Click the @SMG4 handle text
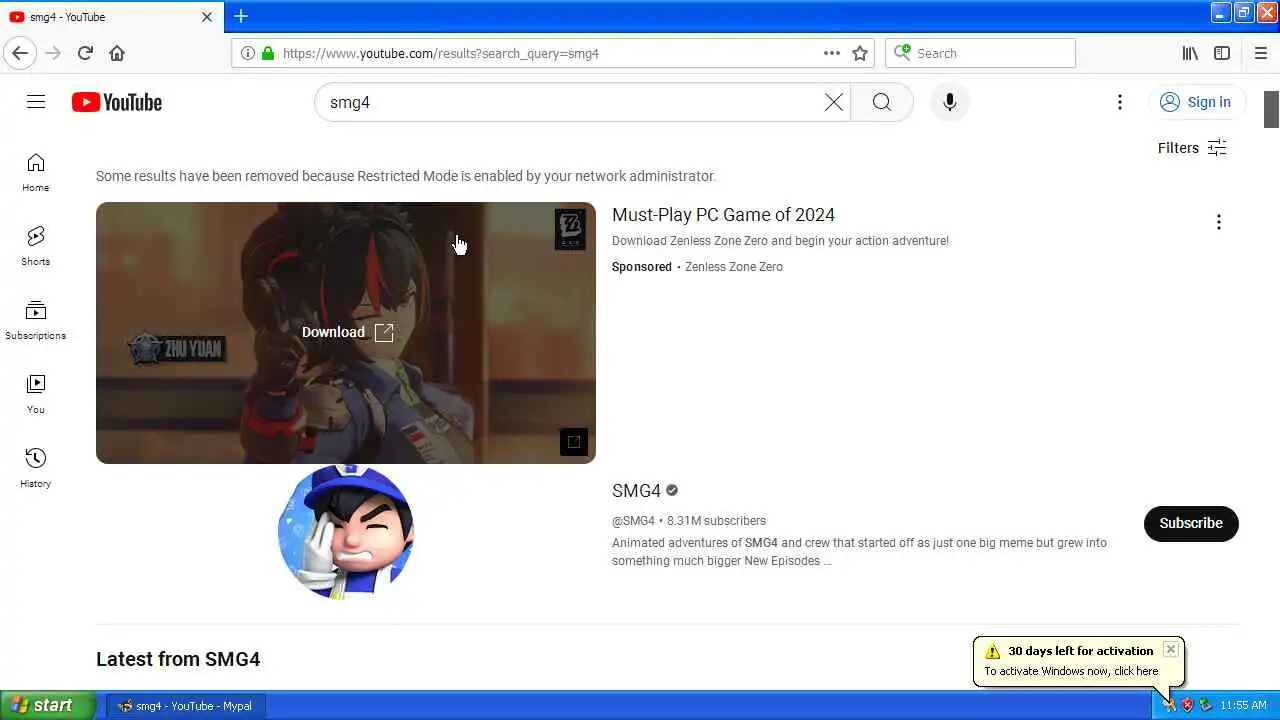Screen dimensions: 1280x720 pyautogui.click(x=633, y=521)
